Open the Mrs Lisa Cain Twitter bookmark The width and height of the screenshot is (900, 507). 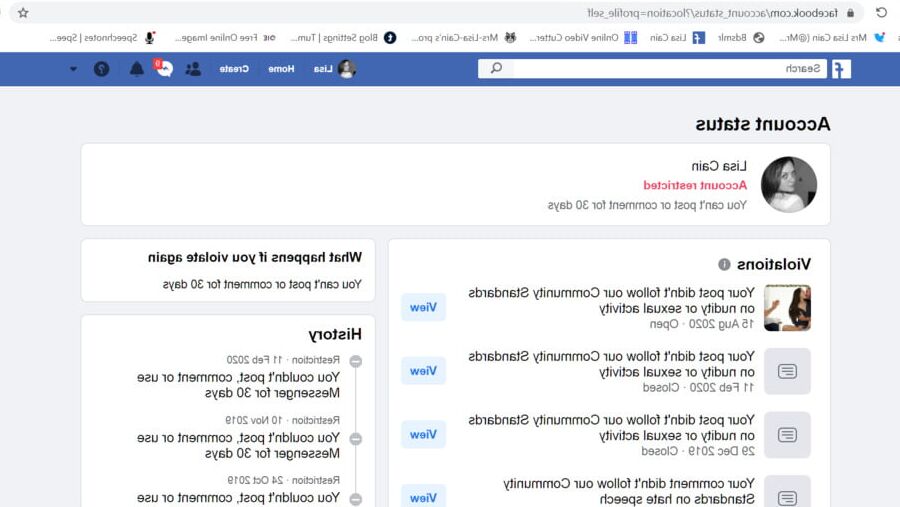pyautogui.click(x=832, y=38)
